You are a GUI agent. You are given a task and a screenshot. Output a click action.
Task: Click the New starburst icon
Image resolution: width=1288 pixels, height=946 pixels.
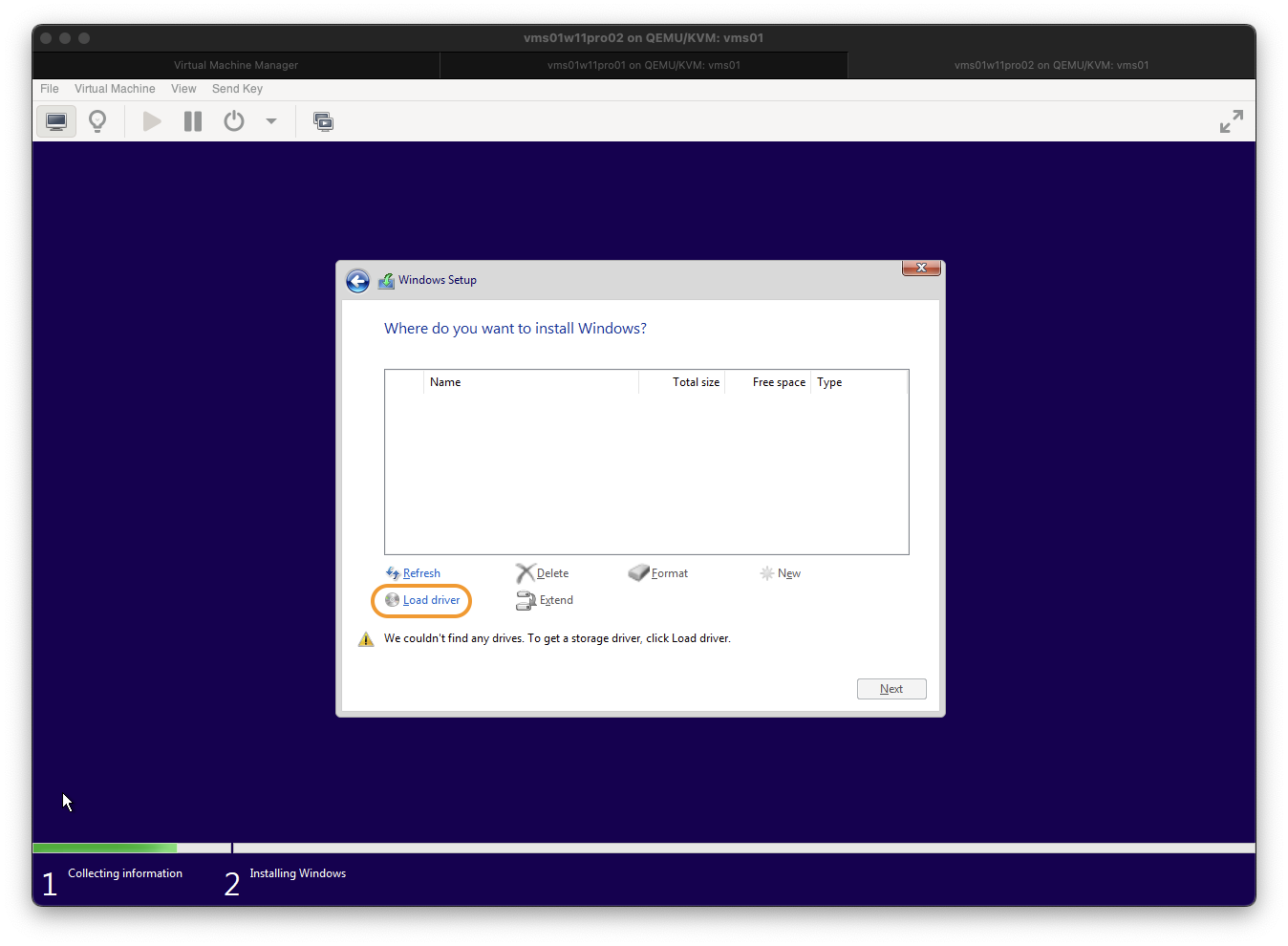(x=766, y=573)
